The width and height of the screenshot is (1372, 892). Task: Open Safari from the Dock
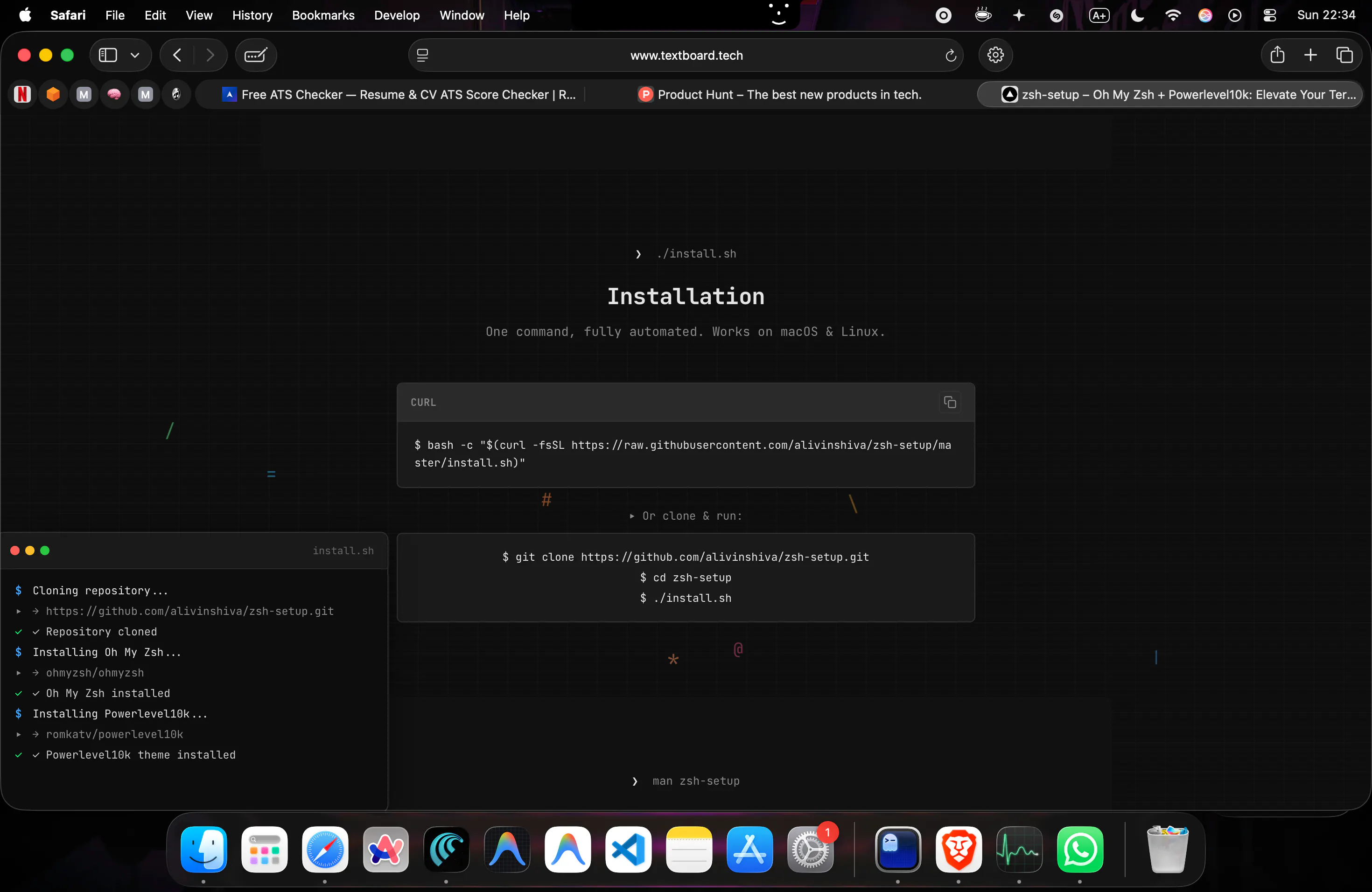(325, 850)
